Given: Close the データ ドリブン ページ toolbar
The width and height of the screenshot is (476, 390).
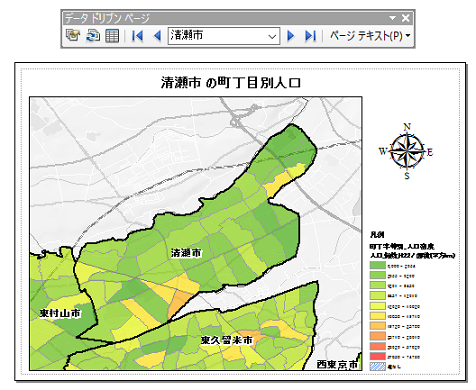Looking at the screenshot, I should click(x=406, y=18).
